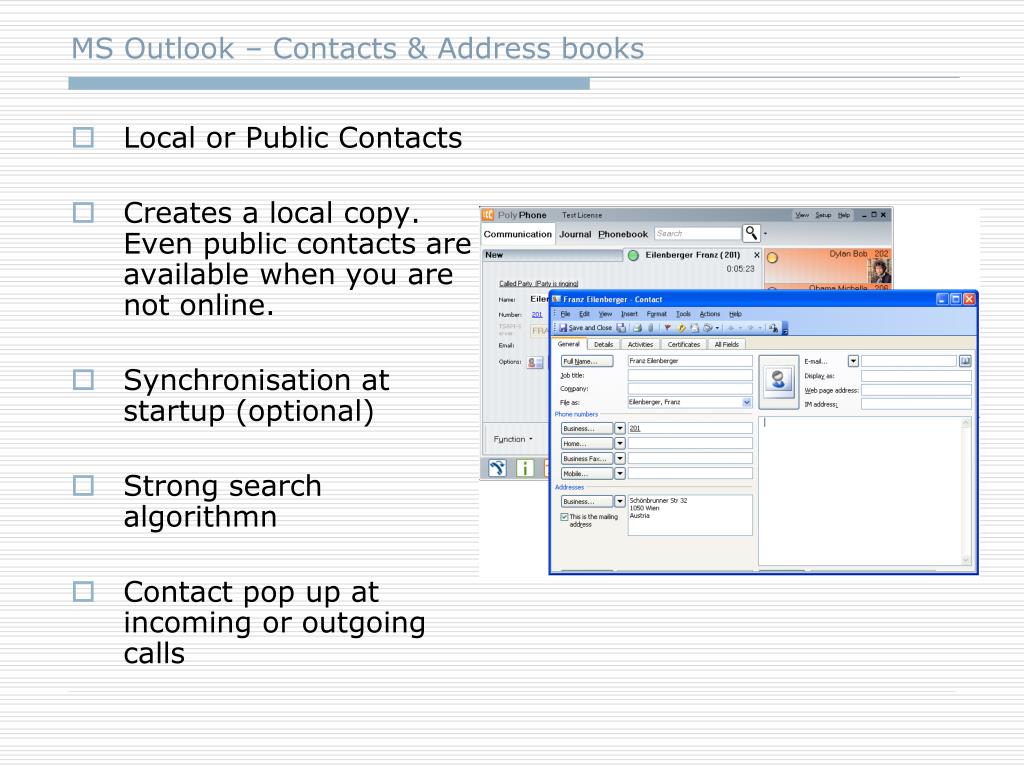Open the E-mail type dropdown arrow
Viewport: 1024px width, 768px height.
pyautogui.click(x=853, y=361)
